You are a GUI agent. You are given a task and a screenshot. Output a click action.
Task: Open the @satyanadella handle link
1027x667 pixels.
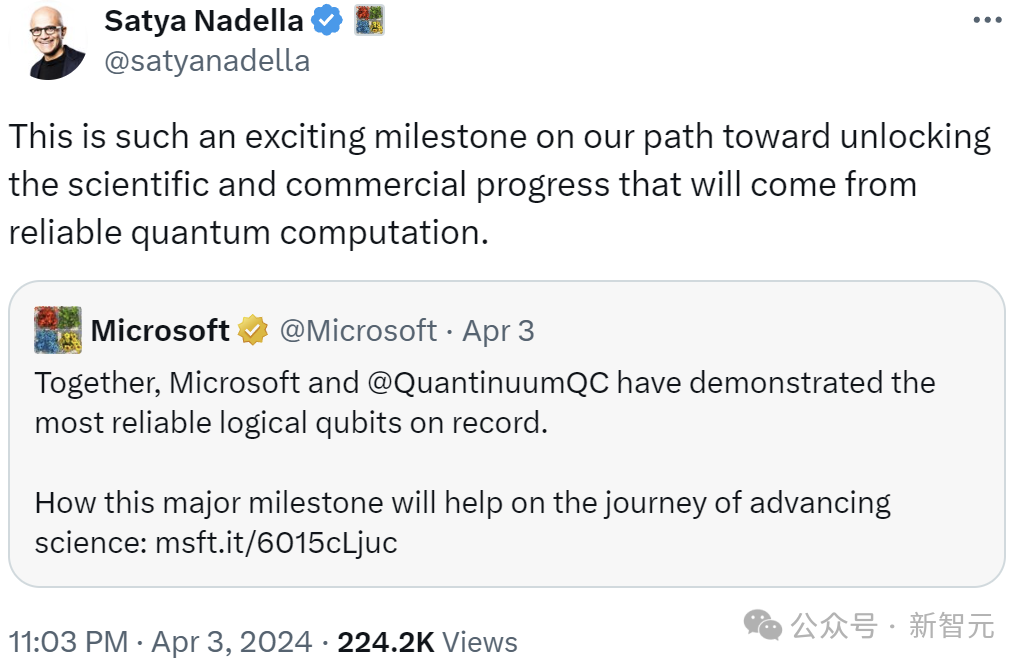point(207,61)
